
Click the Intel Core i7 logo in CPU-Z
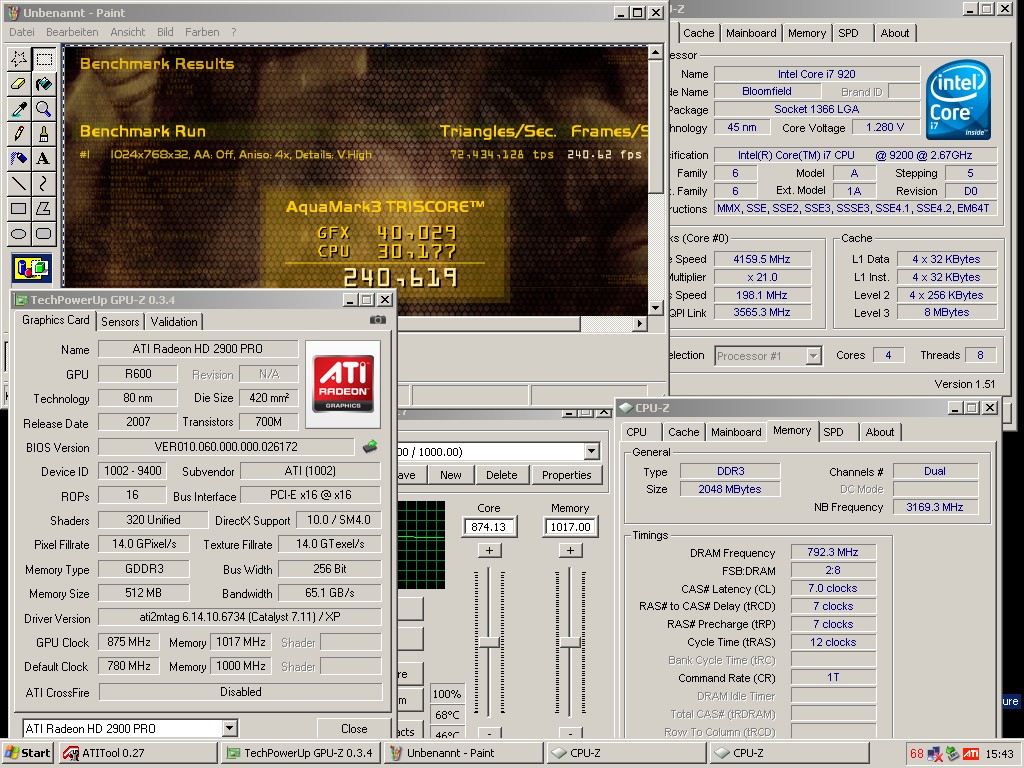point(958,100)
